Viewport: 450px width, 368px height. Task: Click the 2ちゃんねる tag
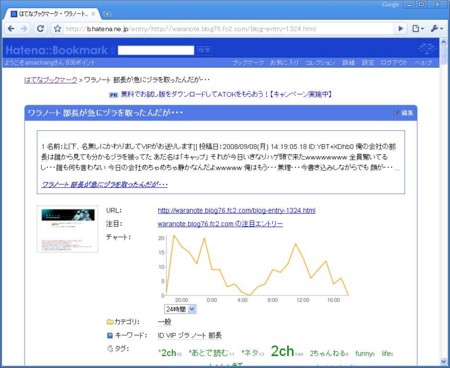pyautogui.click(x=327, y=353)
